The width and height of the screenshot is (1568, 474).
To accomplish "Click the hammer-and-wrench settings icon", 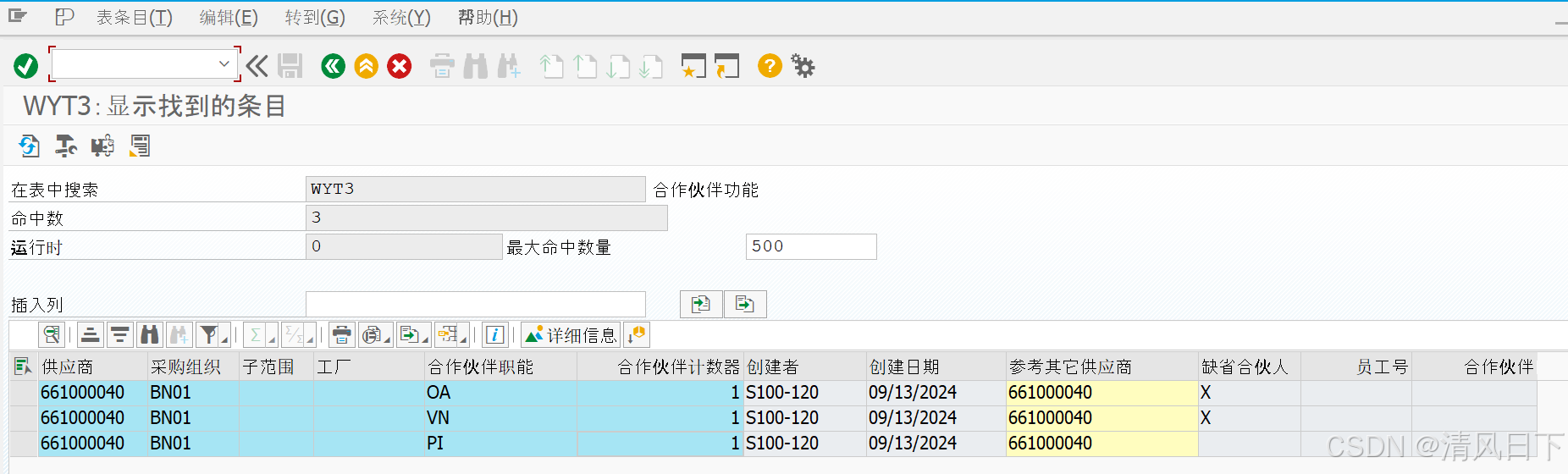I will 66,146.
